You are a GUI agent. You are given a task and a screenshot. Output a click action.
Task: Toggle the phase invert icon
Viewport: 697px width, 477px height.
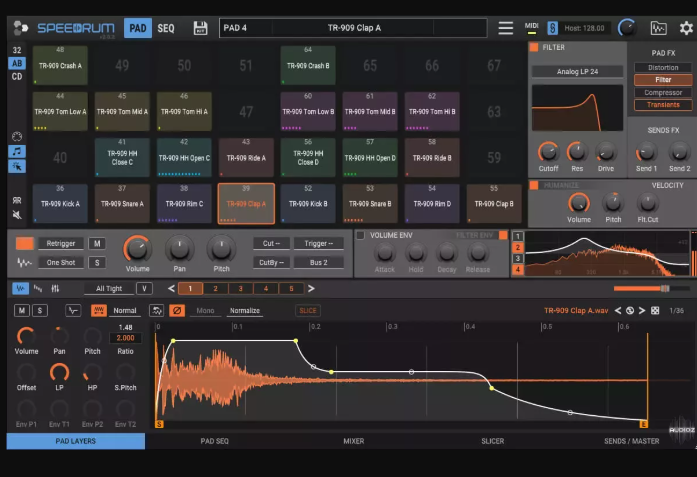(x=177, y=310)
